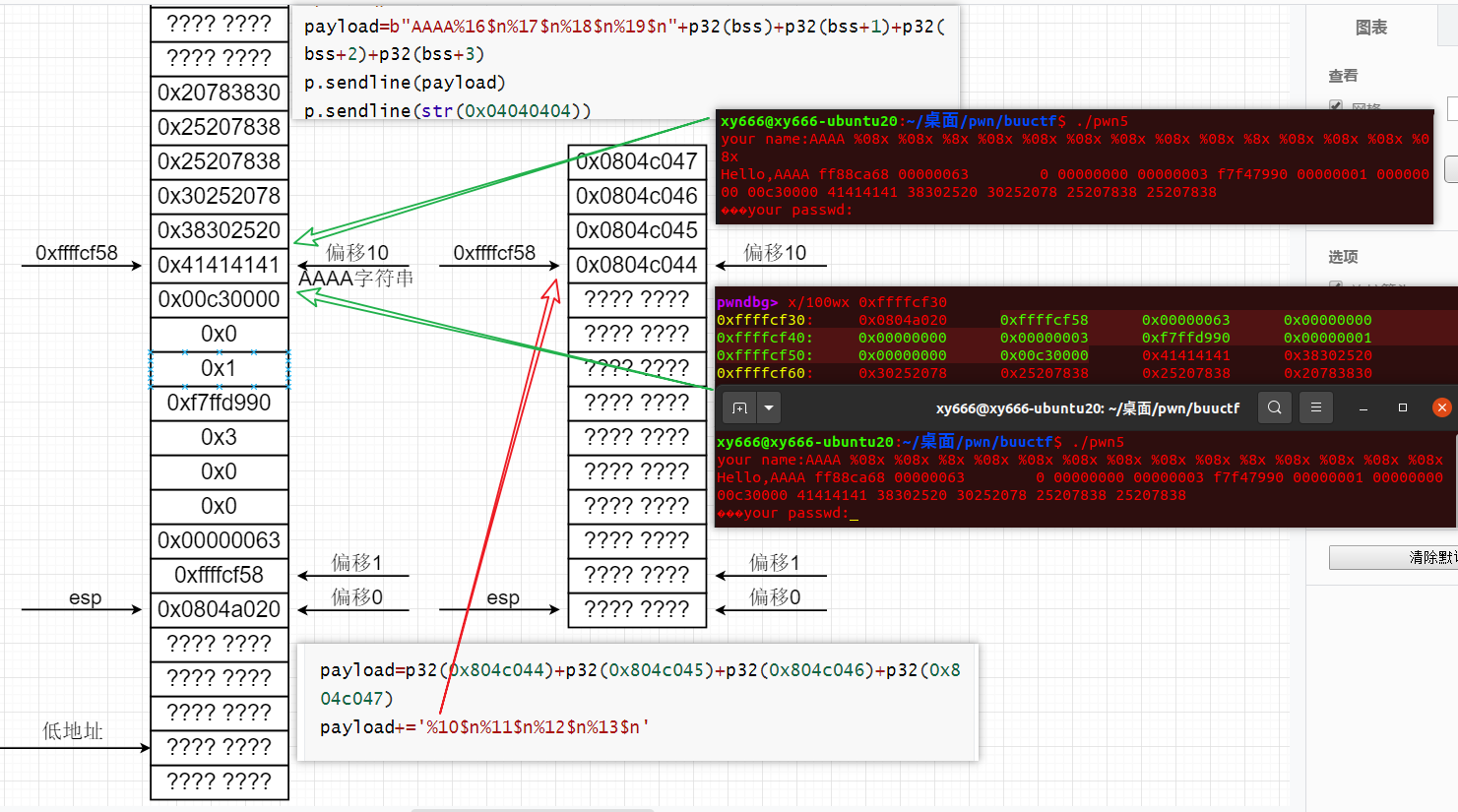Select the 0x41414141 stack cell
The image size is (1458, 812).
(x=220, y=265)
